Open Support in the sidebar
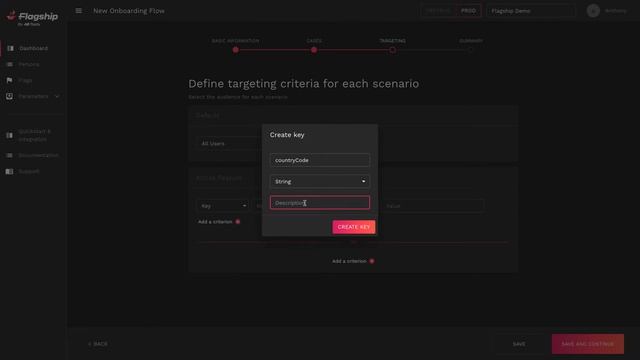The width and height of the screenshot is (640, 360). tap(29, 171)
